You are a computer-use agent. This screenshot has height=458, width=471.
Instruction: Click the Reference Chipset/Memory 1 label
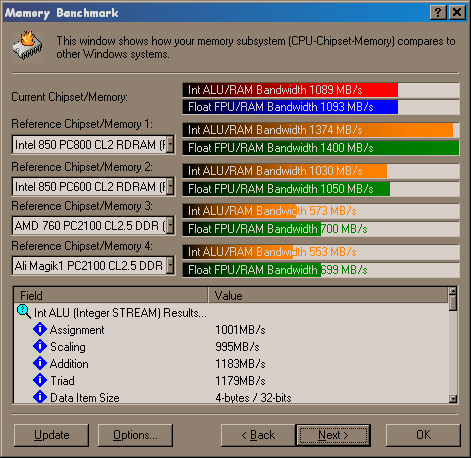point(82,124)
